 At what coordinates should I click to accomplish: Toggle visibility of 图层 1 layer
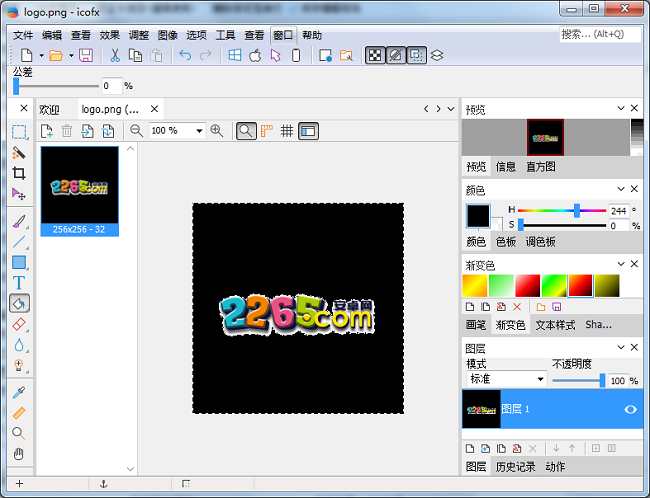[x=630, y=409]
